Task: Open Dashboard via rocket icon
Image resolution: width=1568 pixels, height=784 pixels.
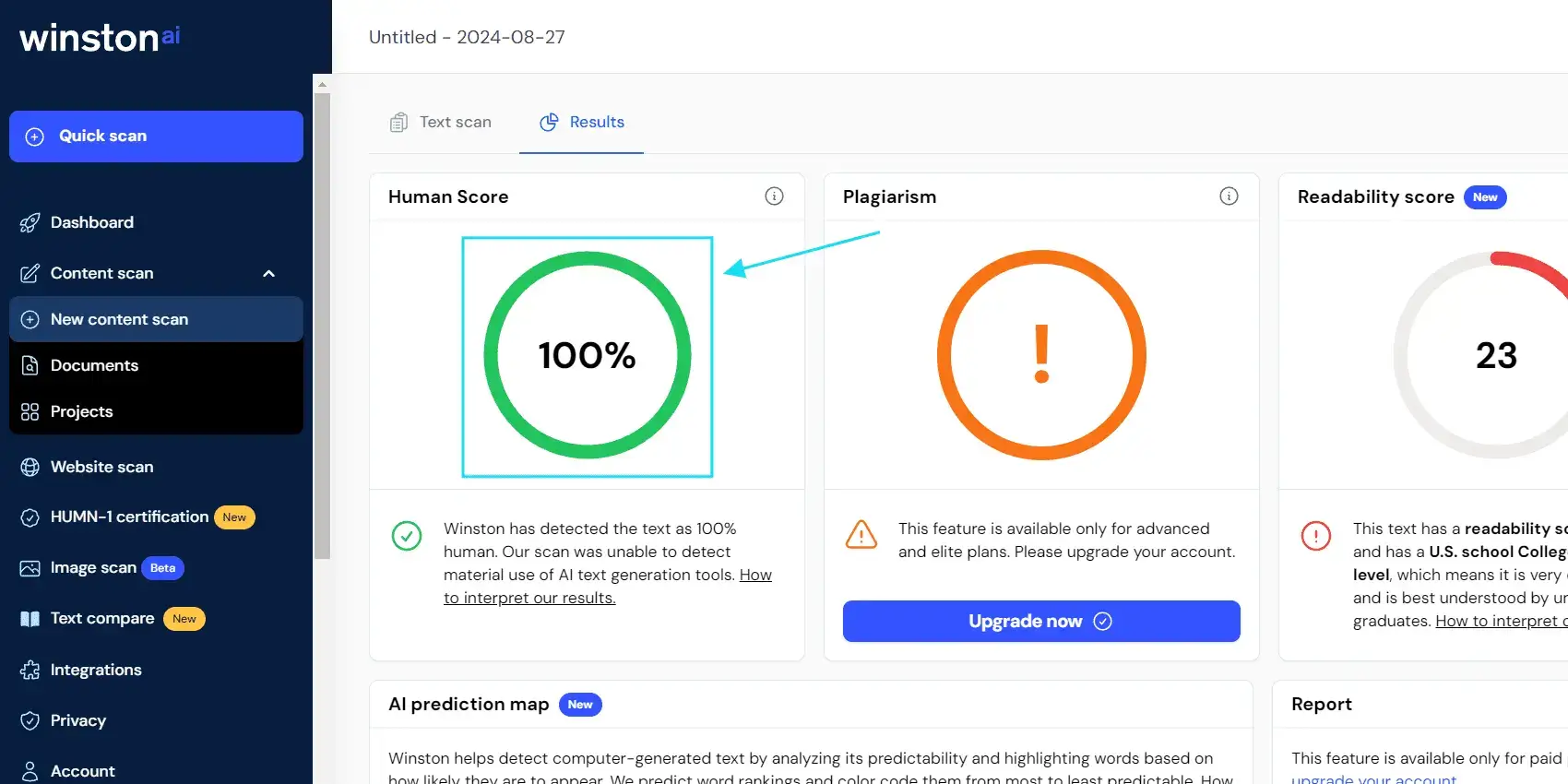Action: [30, 223]
